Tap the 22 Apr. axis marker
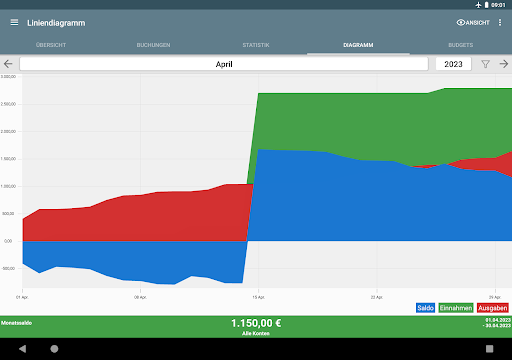The height and width of the screenshot is (360, 512). pyautogui.click(x=377, y=297)
